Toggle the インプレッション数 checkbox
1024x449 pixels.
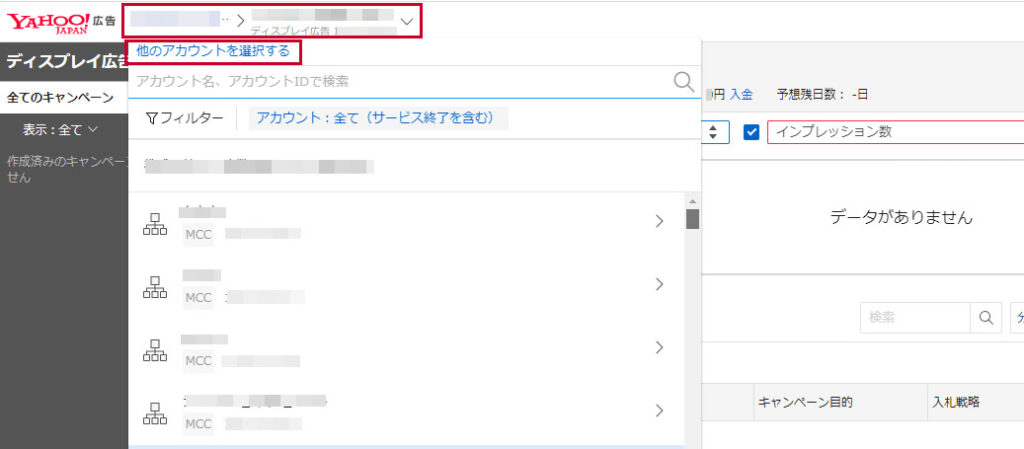pyautogui.click(x=752, y=132)
